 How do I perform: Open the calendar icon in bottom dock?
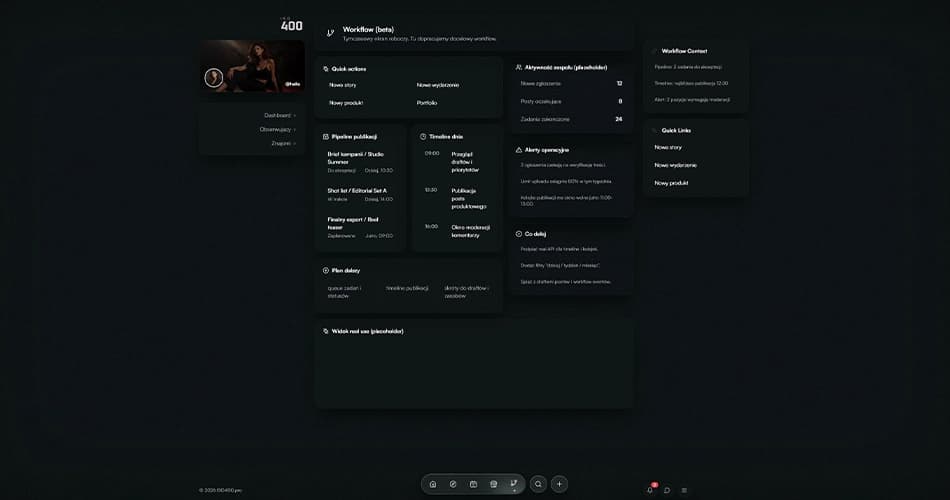[473, 484]
